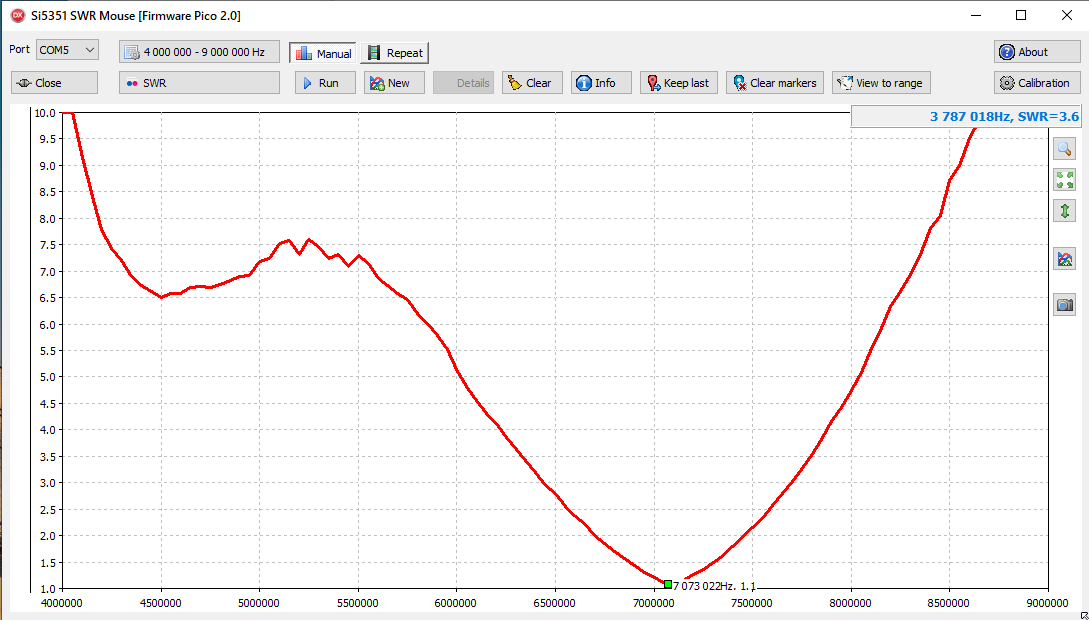Start a scan with the Run button
The image size is (1089, 620).
pyautogui.click(x=325, y=83)
